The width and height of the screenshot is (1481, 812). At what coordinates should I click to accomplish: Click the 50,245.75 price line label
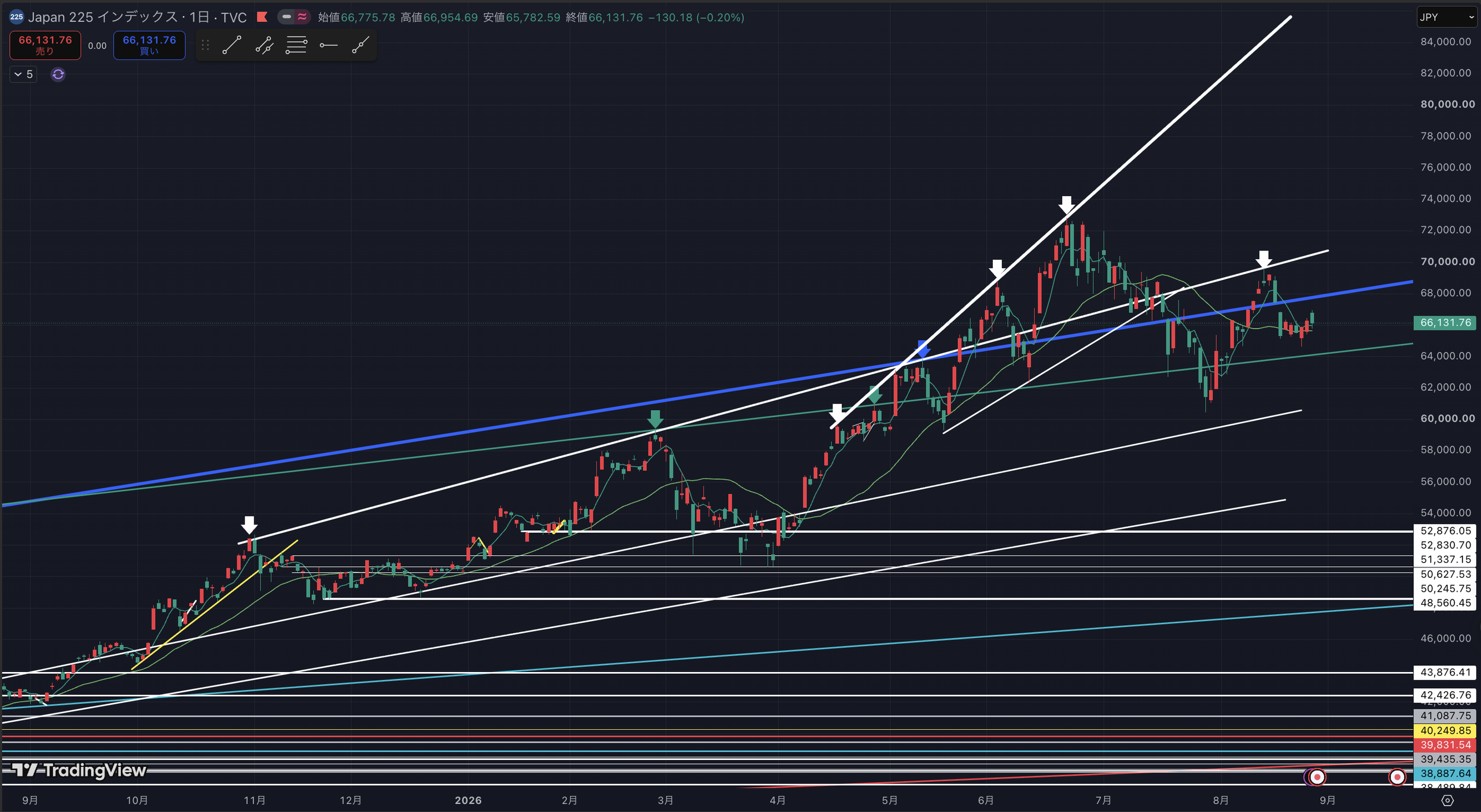pyautogui.click(x=1445, y=589)
